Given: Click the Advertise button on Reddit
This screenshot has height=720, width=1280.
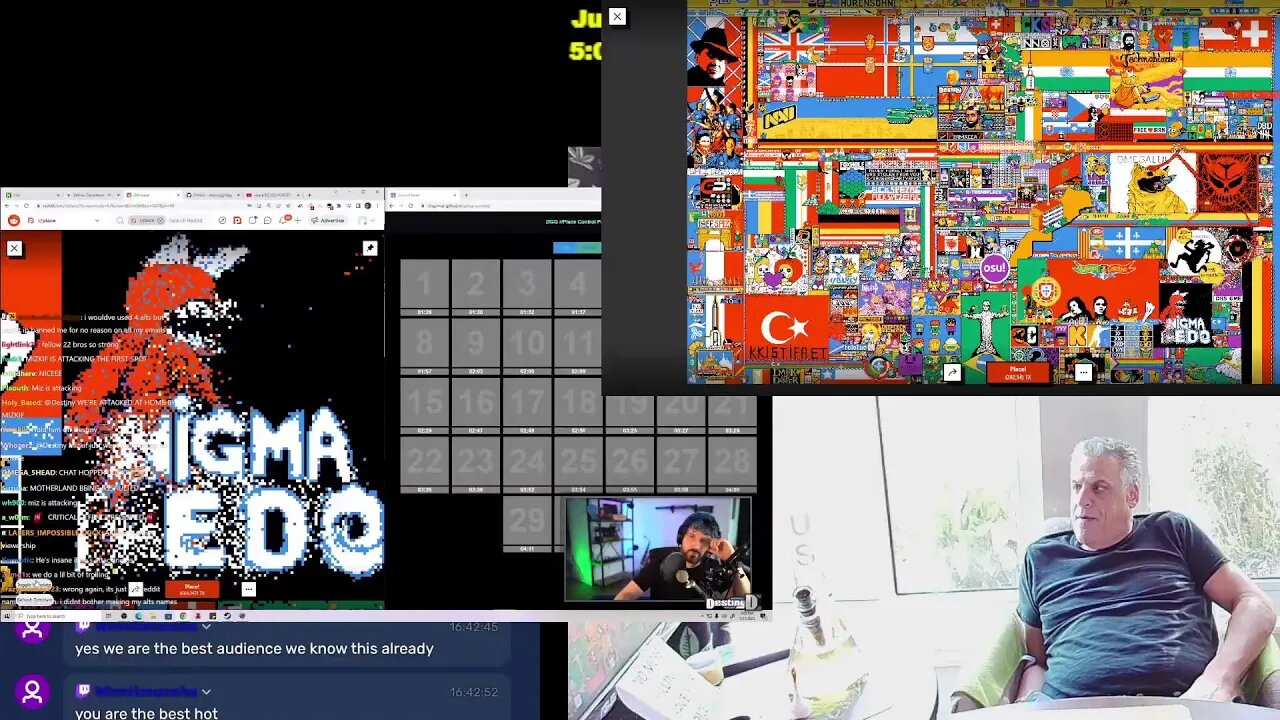Looking at the screenshot, I should 327,220.
